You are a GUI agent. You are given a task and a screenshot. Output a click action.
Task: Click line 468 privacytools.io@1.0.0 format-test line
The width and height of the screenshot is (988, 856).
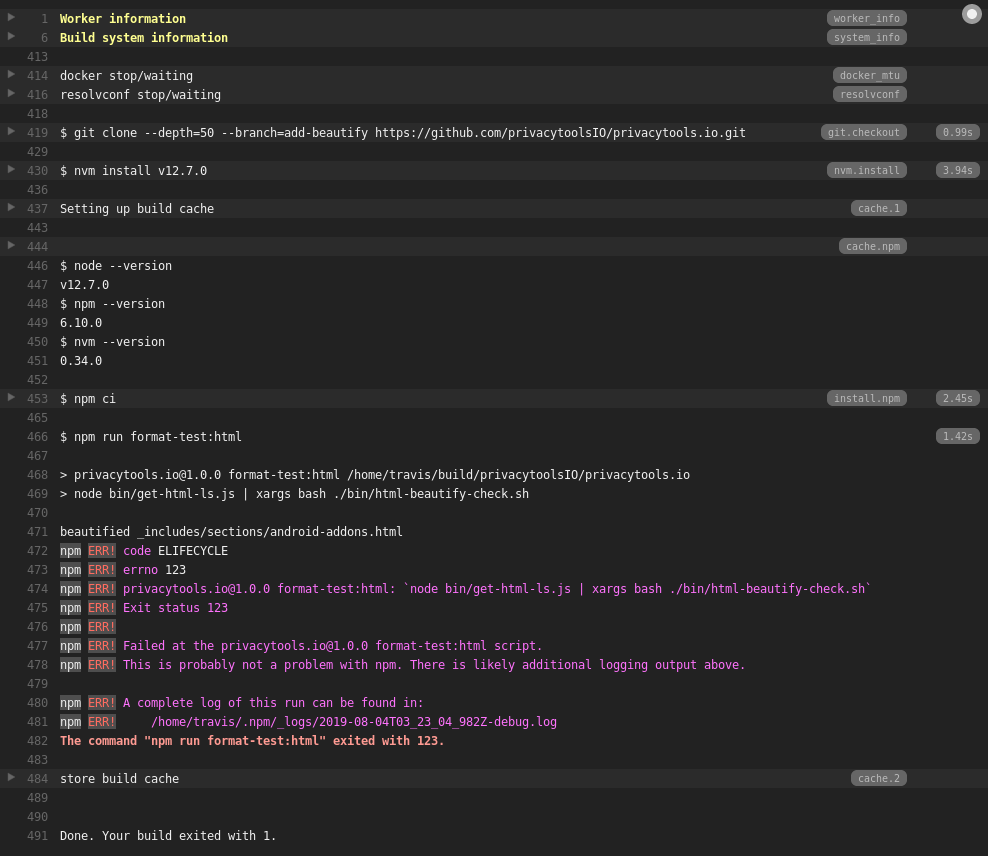375,475
